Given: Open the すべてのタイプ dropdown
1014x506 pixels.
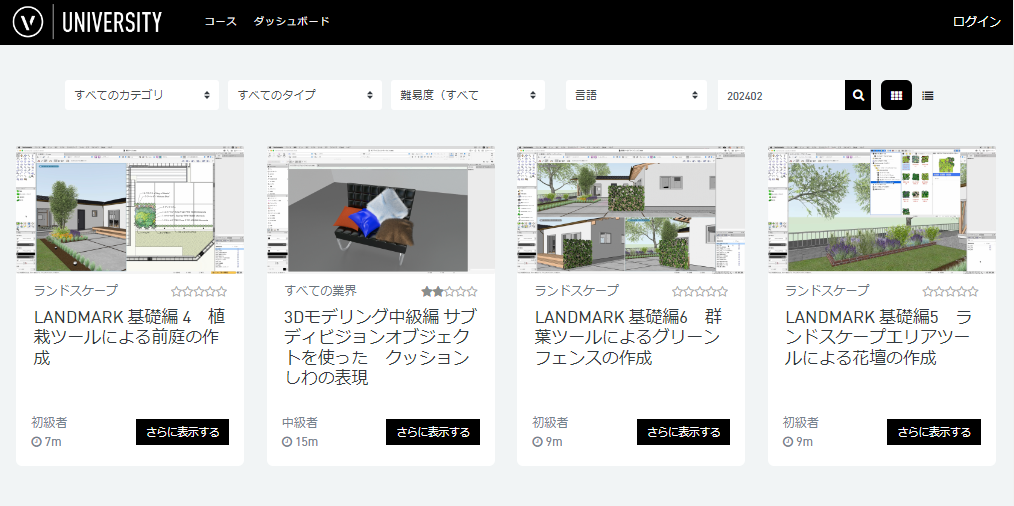Looking at the screenshot, I should tap(305, 95).
